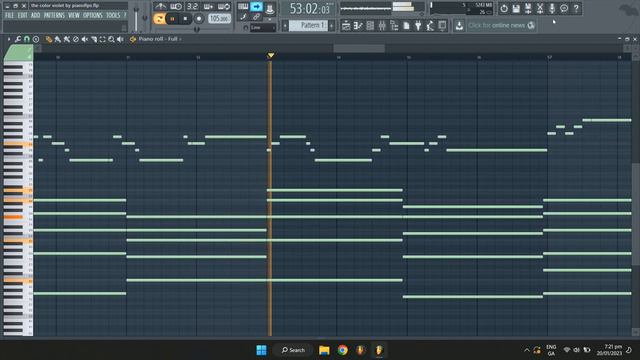Open piano roll stamp tool icon
This screenshot has width=640, height=360.
click(36, 39)
